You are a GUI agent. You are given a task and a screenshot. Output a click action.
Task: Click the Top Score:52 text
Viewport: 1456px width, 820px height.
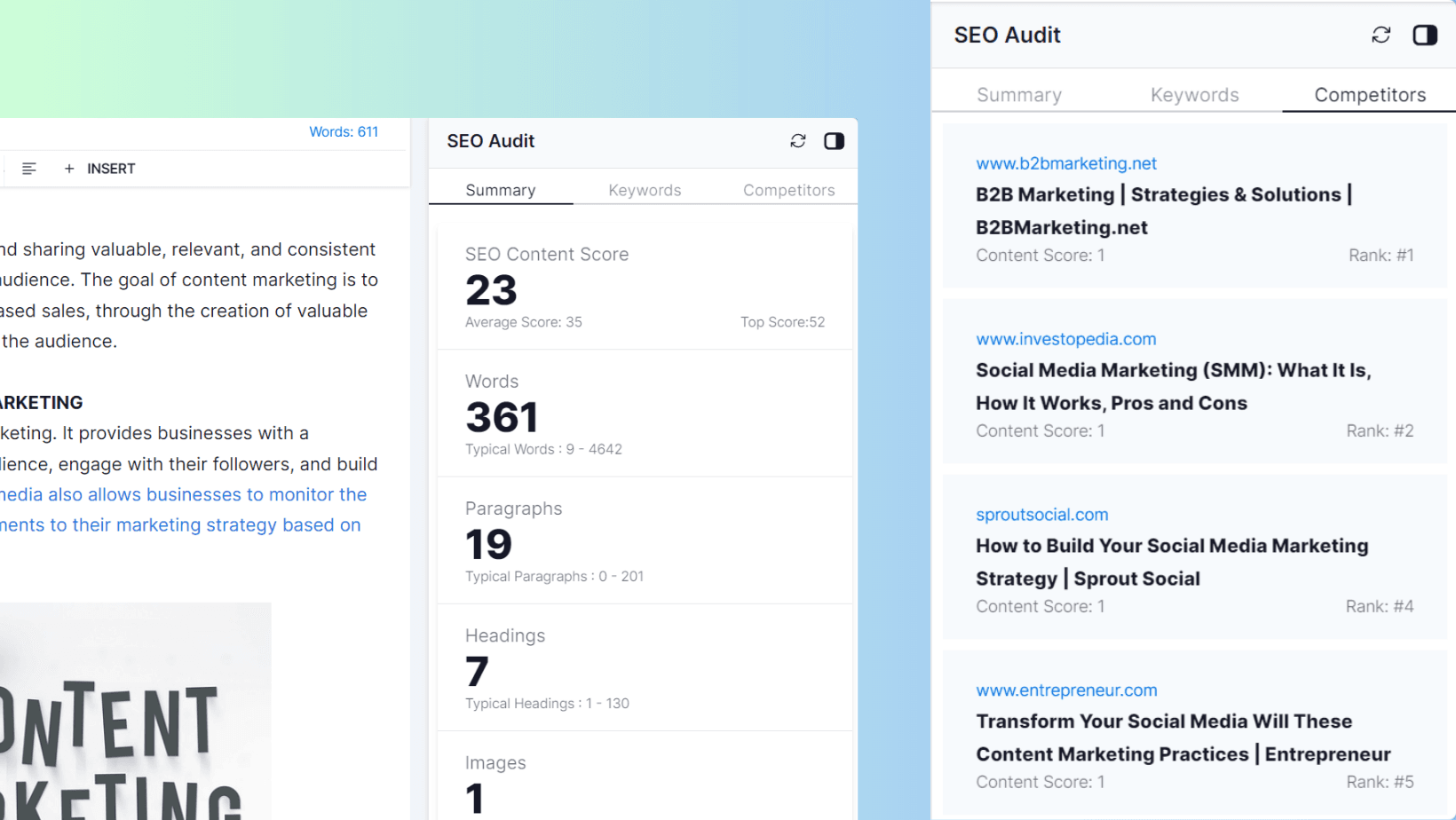(782, 322)
